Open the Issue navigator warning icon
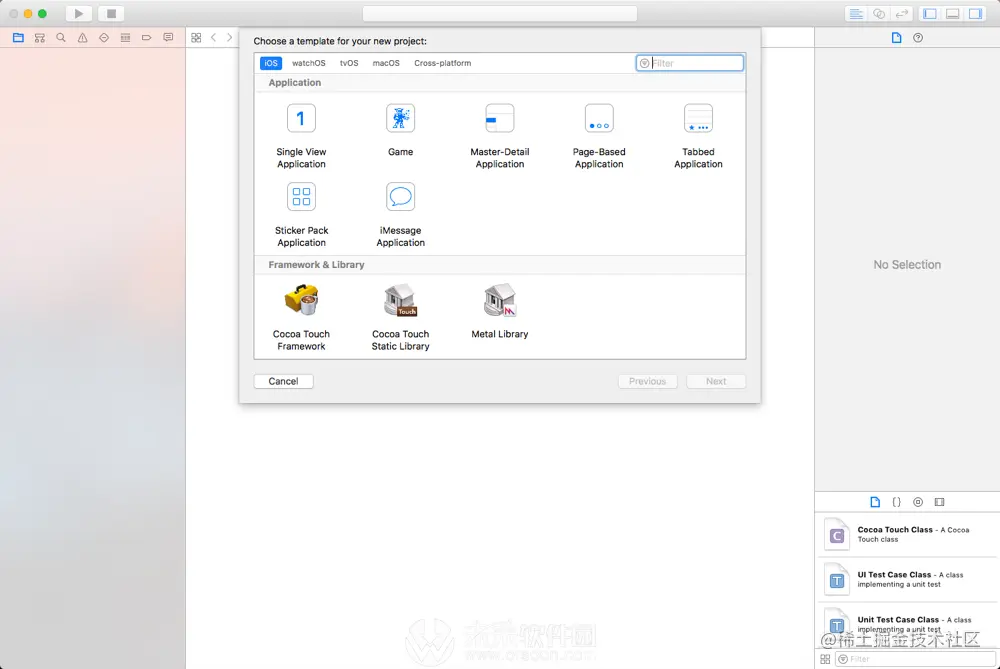The image size is (1000, 669). tap(82, 38)
